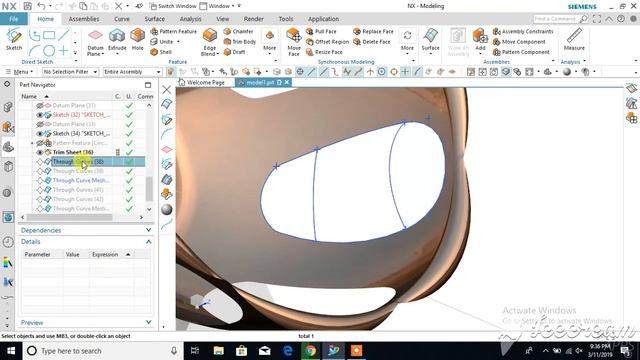Switch to the Assemblies ribbon tab

pyautogui.click(x=84, y=19)
